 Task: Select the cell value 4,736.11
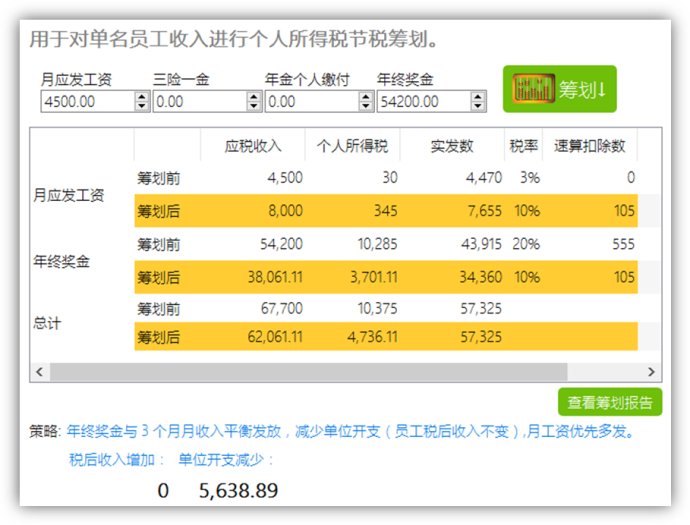tap(372, 337)
